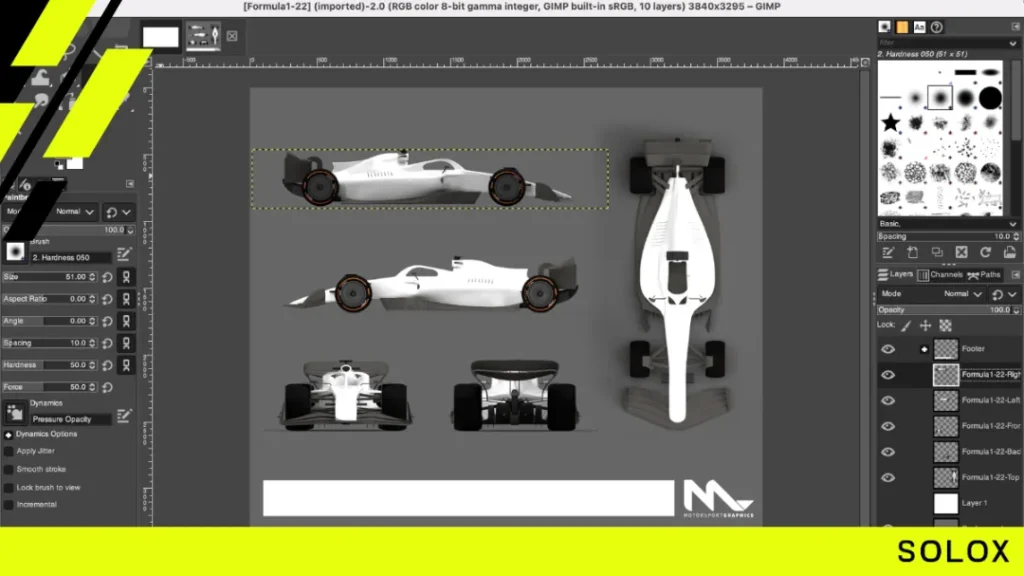Reset Angle to brush default
The width and height of the screenshot is (1024, 576).
click(x=108, y=321)
